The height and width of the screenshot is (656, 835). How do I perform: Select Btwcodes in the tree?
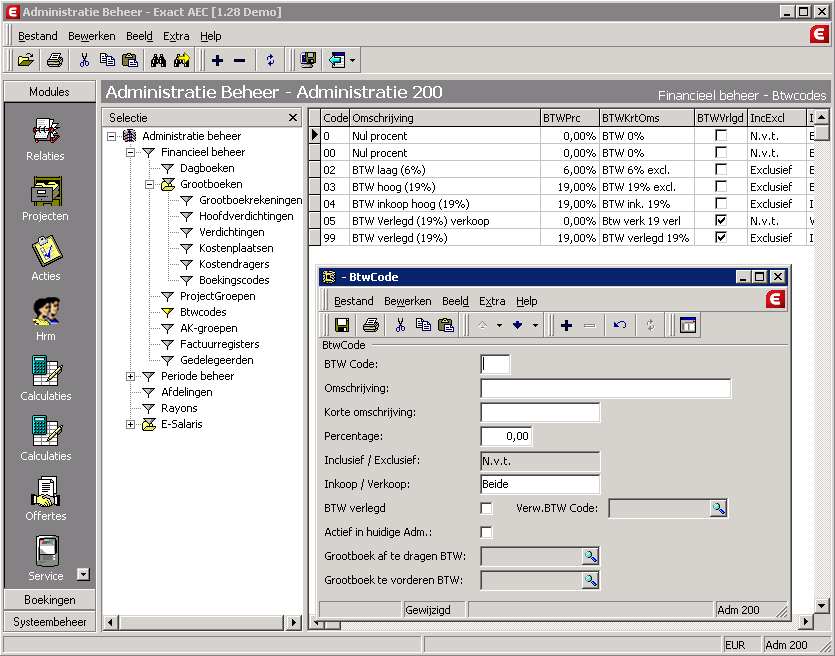coord(203,312)
